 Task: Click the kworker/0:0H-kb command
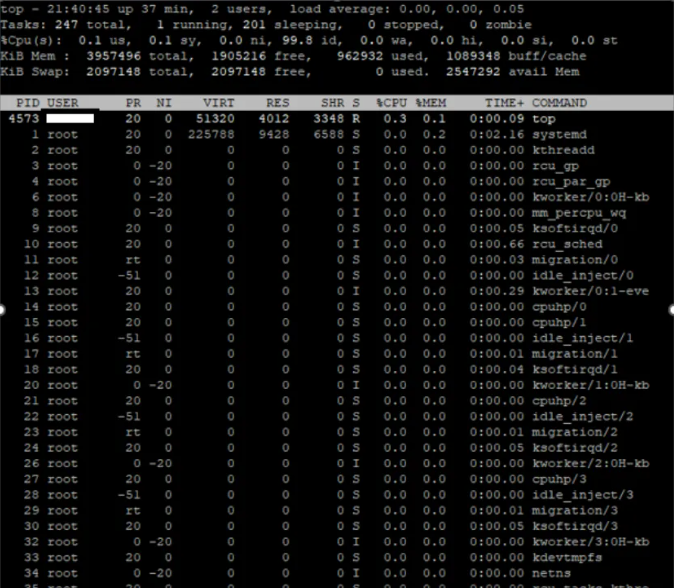pos(591,197)
